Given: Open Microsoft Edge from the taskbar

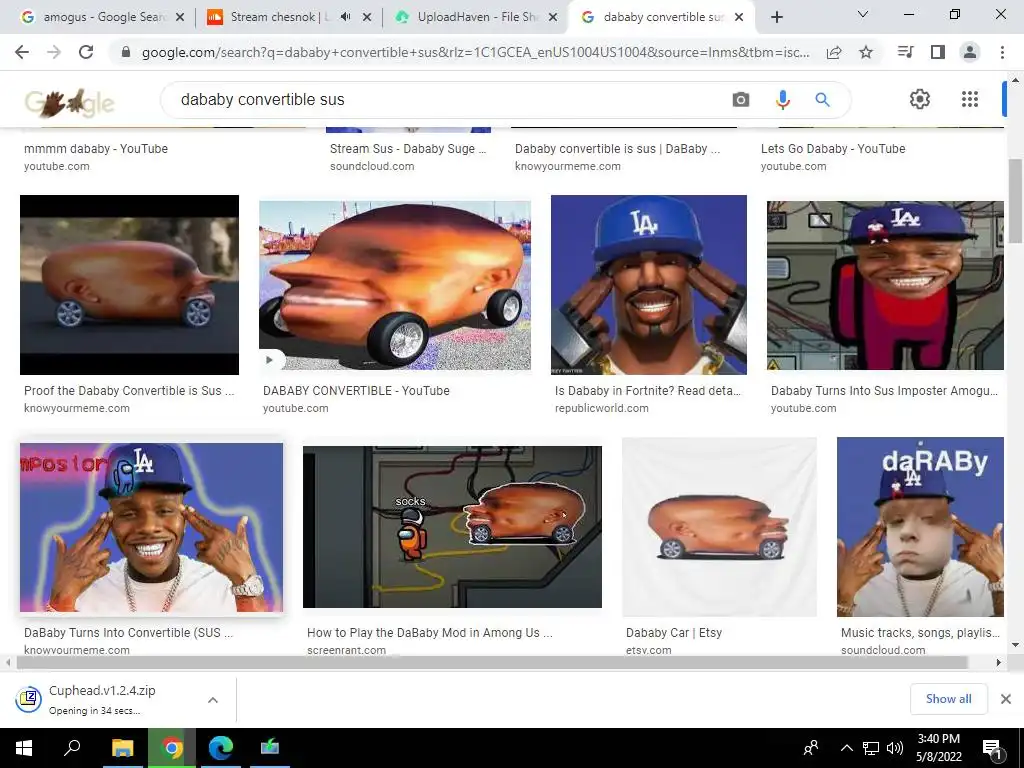Looking at the screenshot, I should point(221,748).
